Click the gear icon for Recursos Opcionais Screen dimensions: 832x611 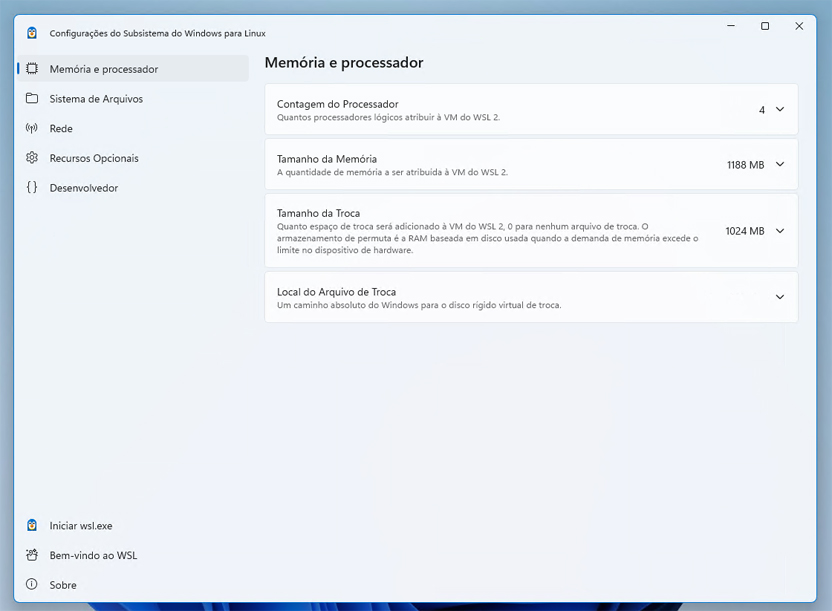pos(32,158)
